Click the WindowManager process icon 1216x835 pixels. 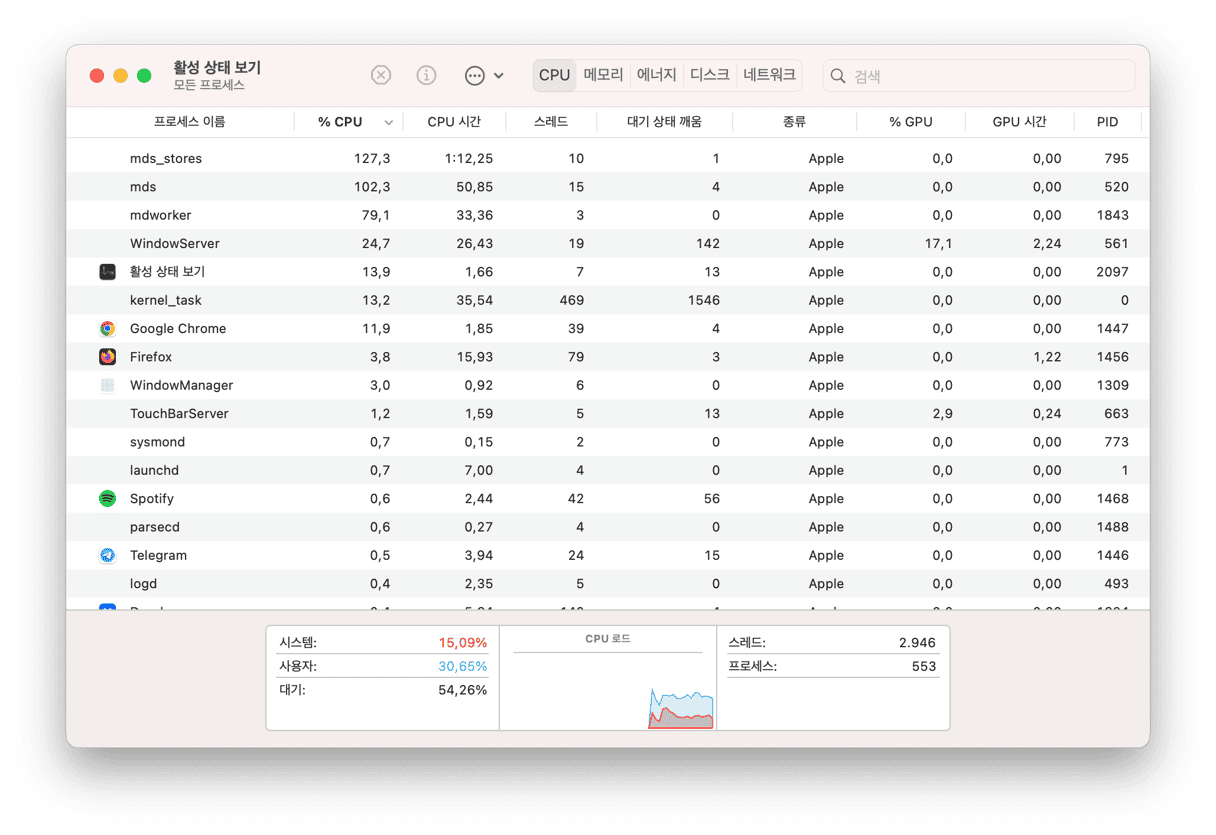click(108, 385)
